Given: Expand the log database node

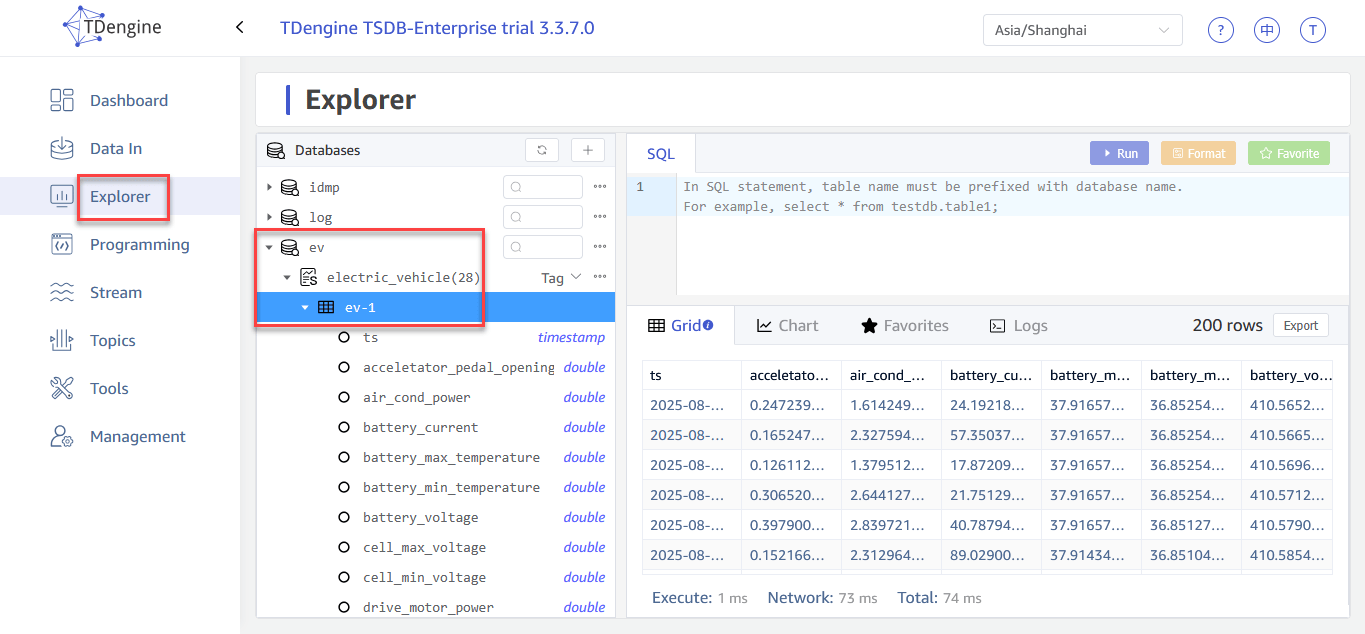Looking at the screenshot, I should click(269, 217).
